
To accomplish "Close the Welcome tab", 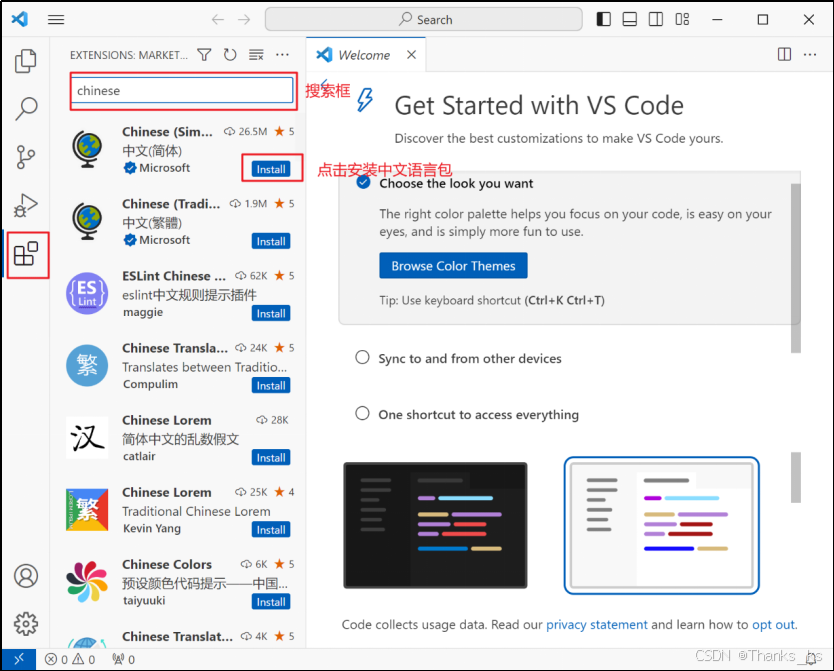I will 411,55.
